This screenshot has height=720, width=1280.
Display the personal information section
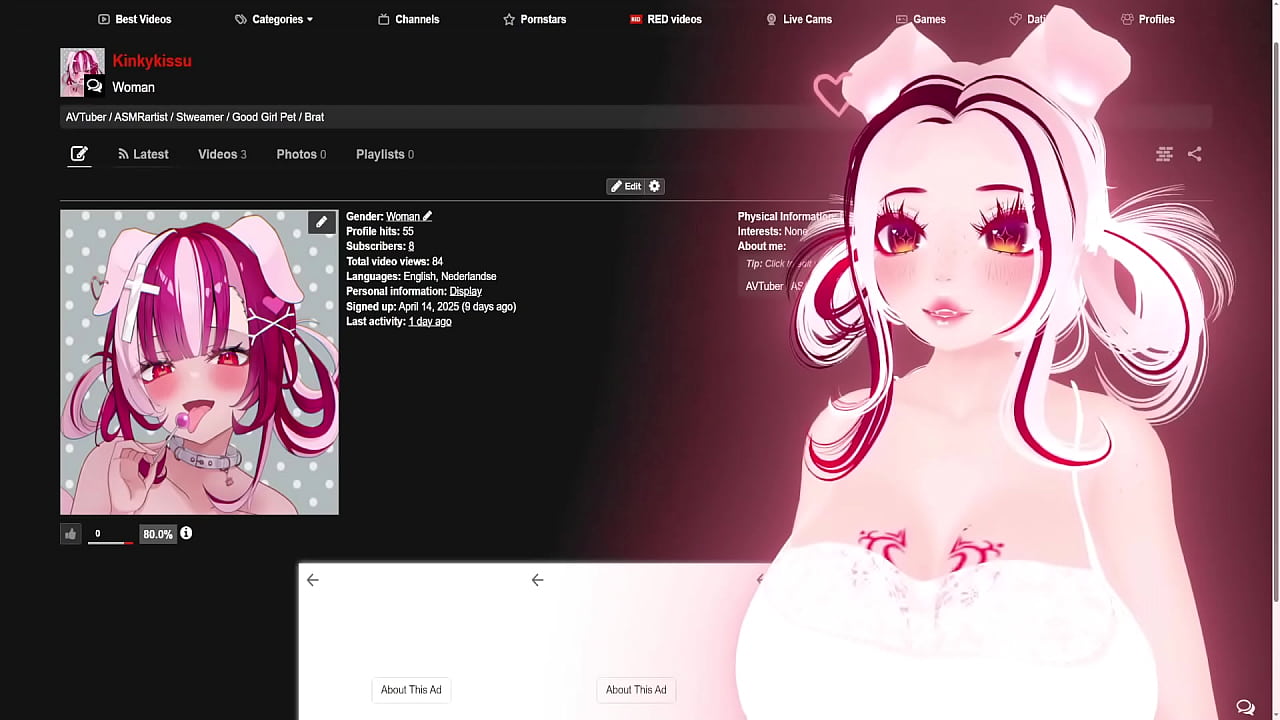(x=465, y=291)
